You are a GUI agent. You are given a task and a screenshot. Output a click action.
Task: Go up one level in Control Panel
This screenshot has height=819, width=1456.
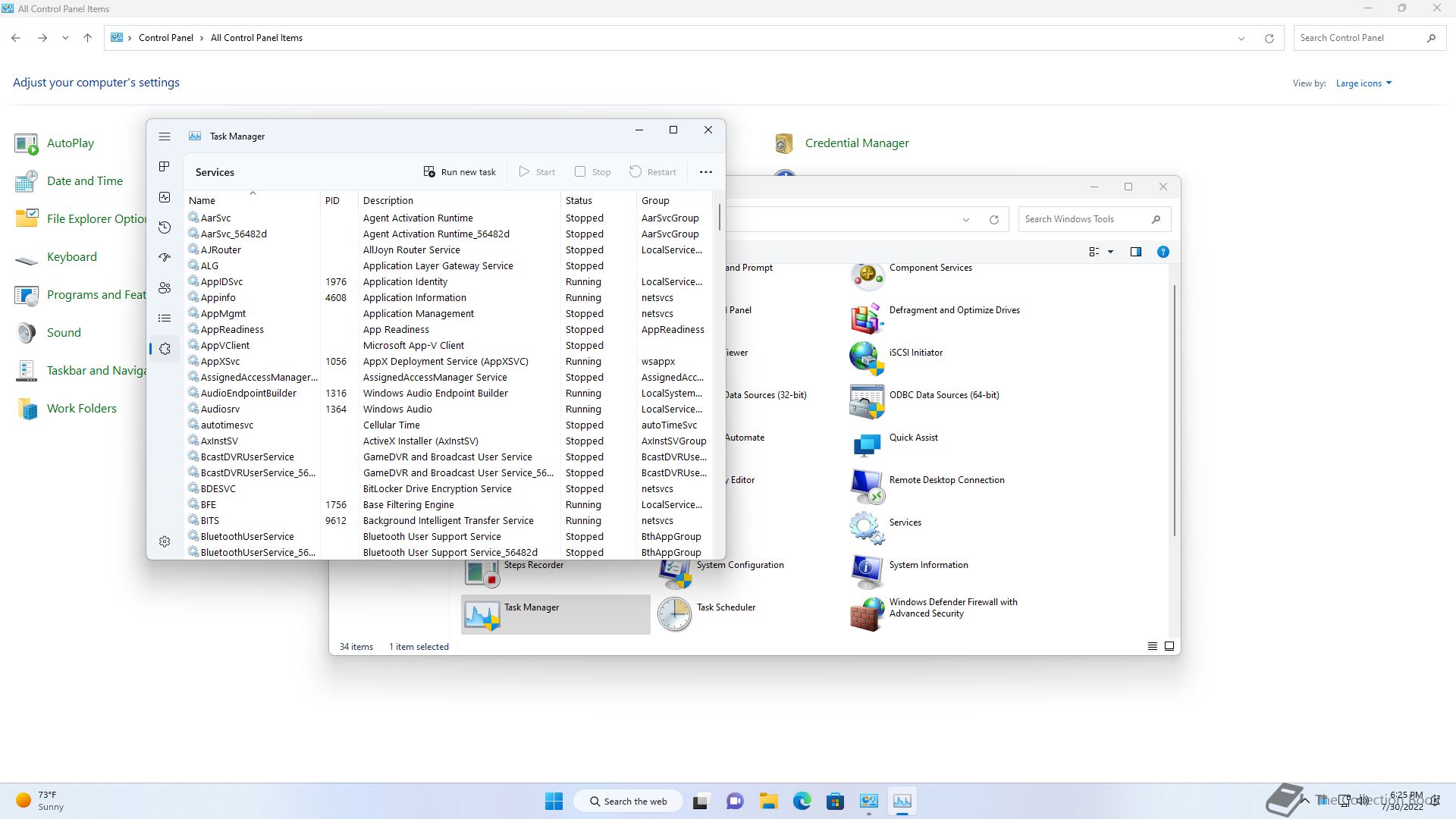click(87, 38)
